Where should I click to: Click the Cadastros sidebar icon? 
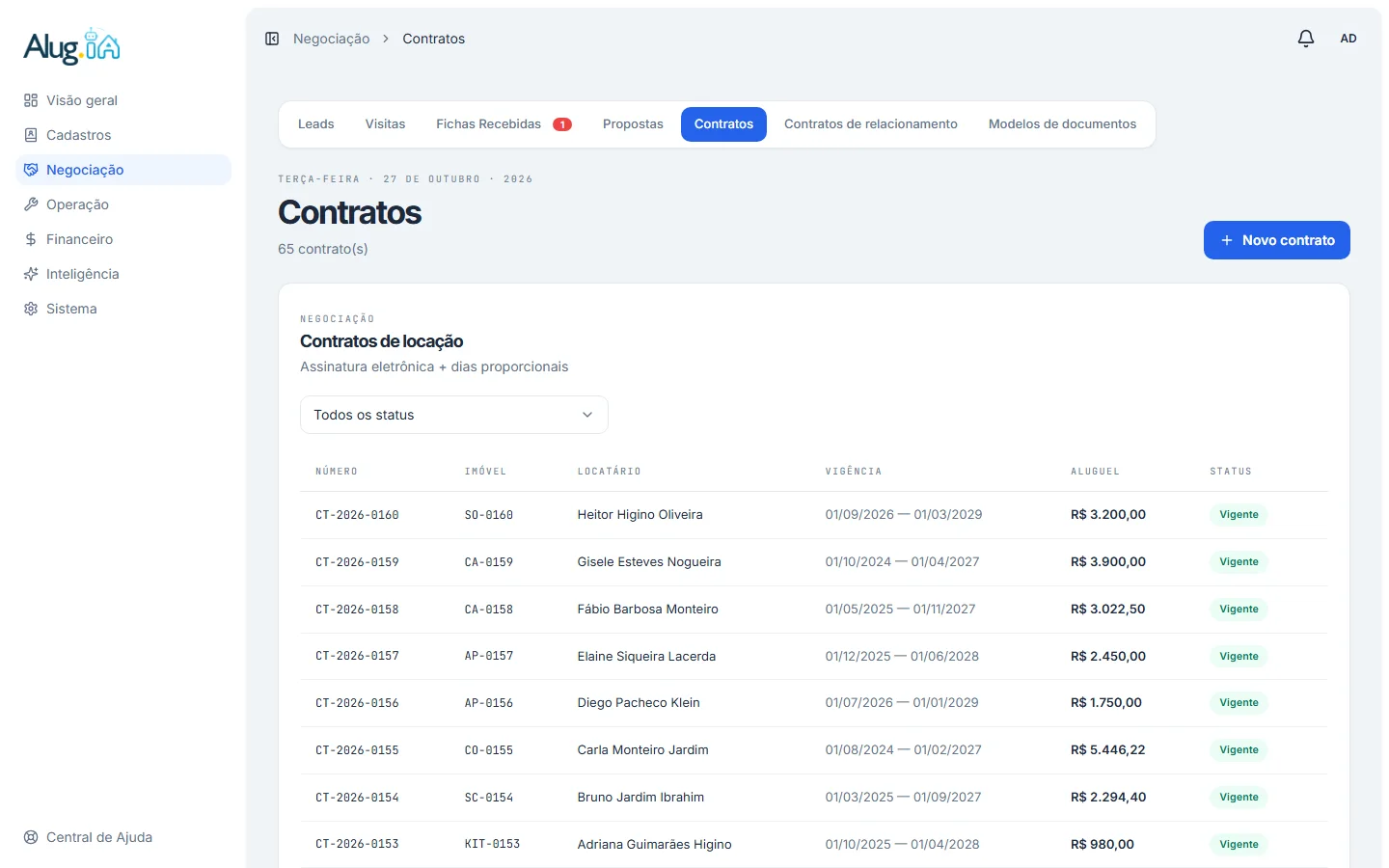tap(31, 135)
